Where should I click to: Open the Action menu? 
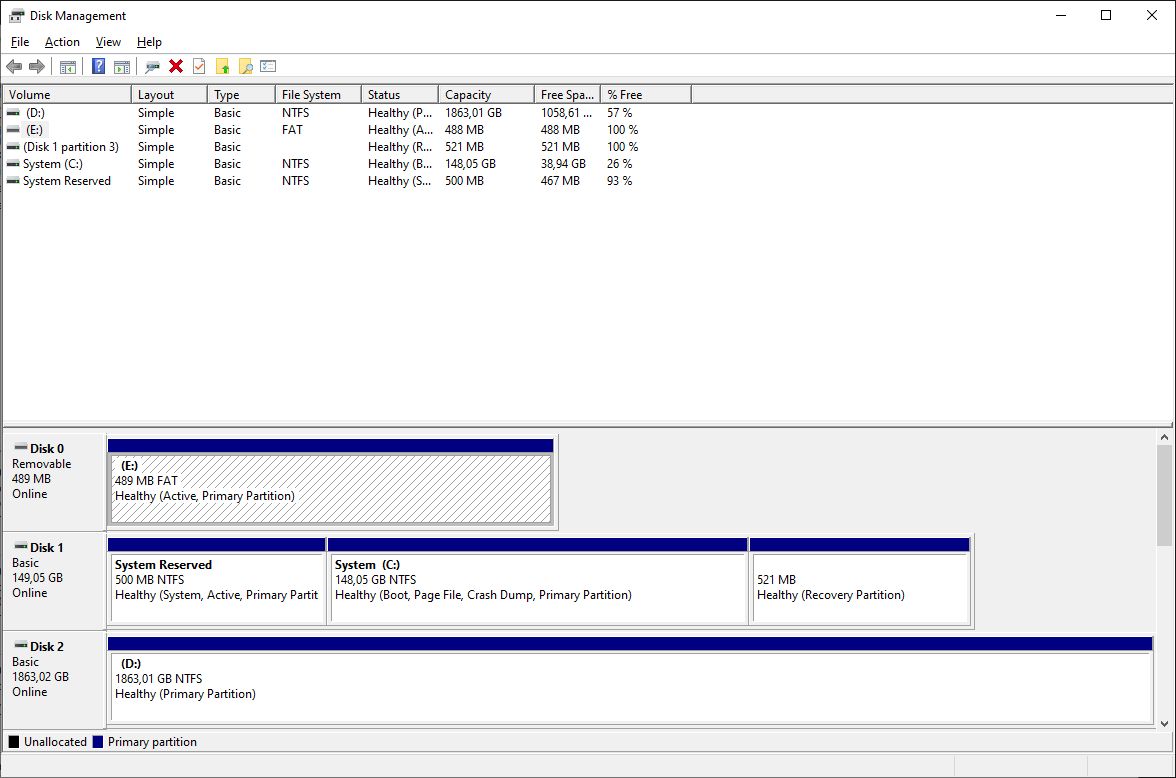(62, 42)
